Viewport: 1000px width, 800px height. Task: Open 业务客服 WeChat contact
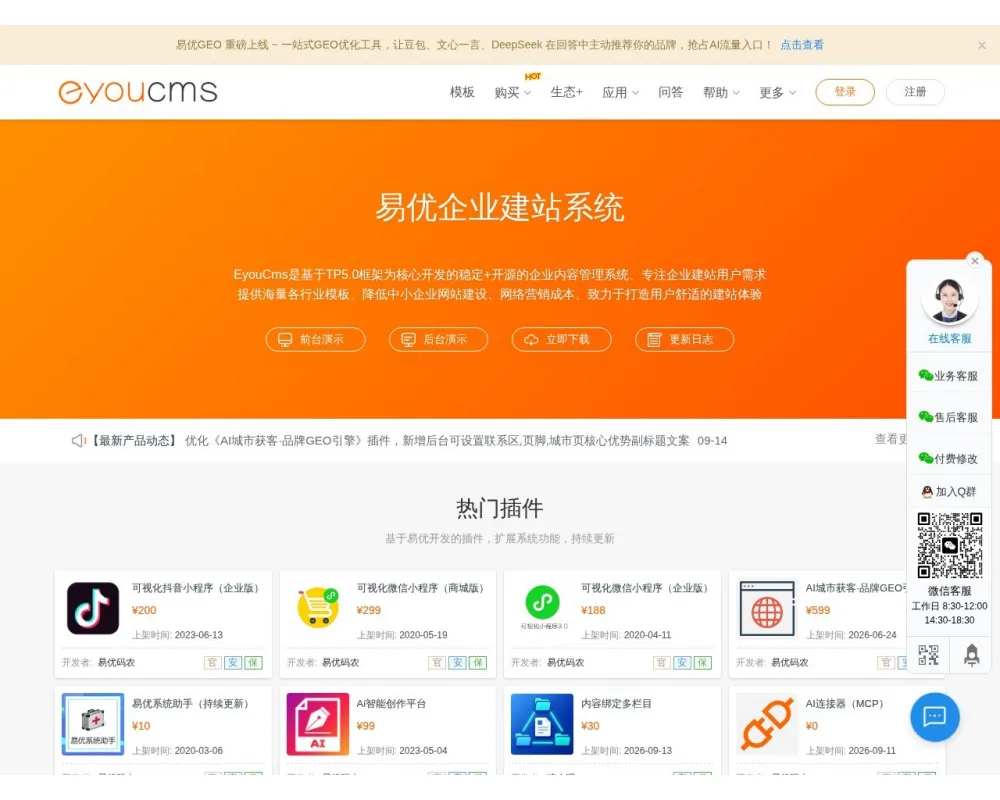(948, 376)
